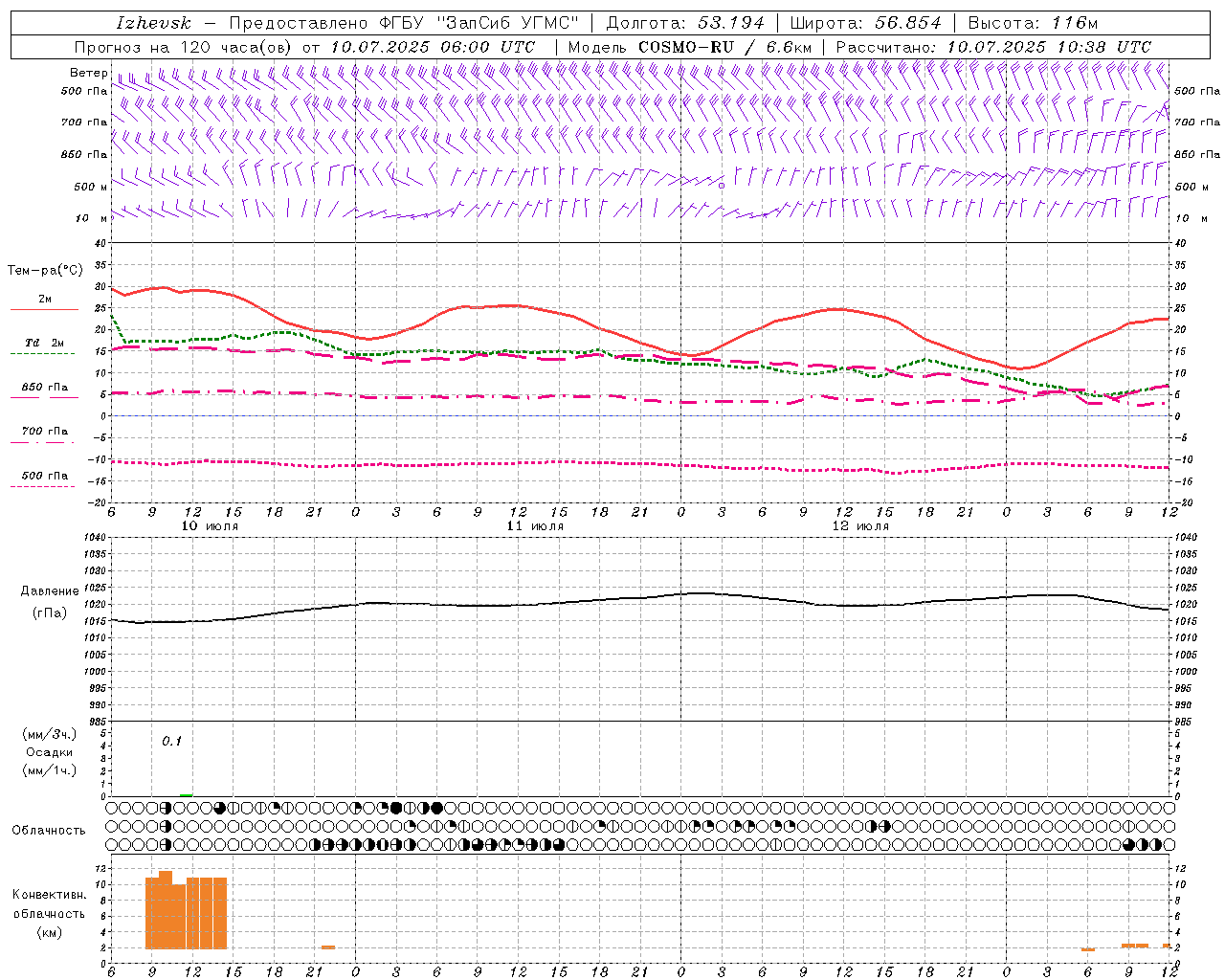Select the latitude value 56.854
1225x980 pixels.
pos(909,23)
